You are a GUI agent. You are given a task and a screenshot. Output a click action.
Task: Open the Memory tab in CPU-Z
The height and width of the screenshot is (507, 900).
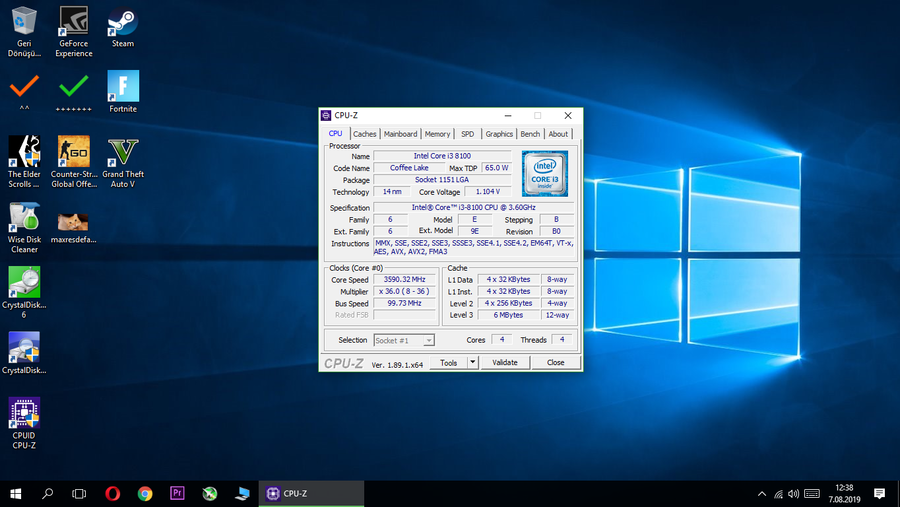(x=437, y=134)
